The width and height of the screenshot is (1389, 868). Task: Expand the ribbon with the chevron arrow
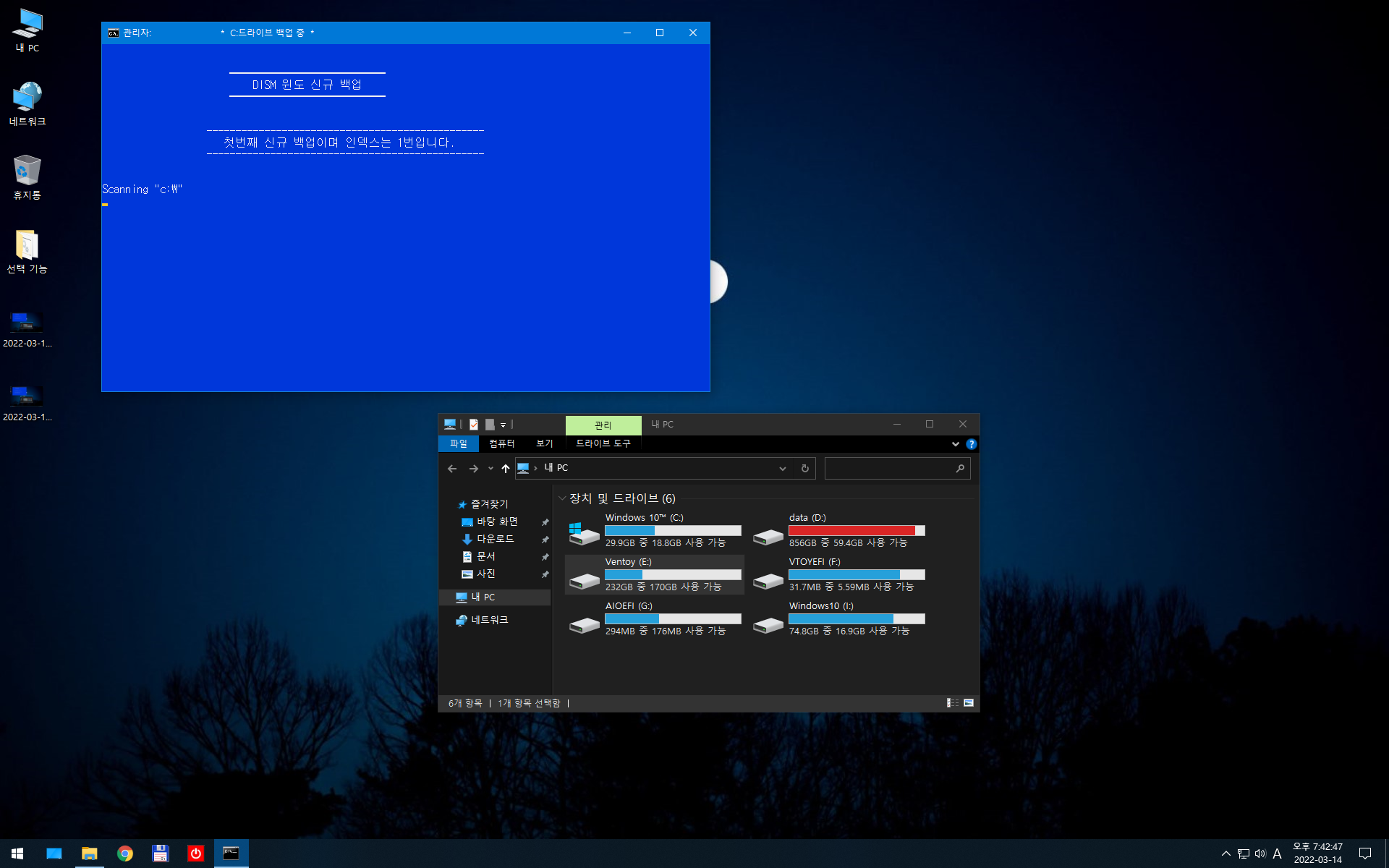pos(955,444)
